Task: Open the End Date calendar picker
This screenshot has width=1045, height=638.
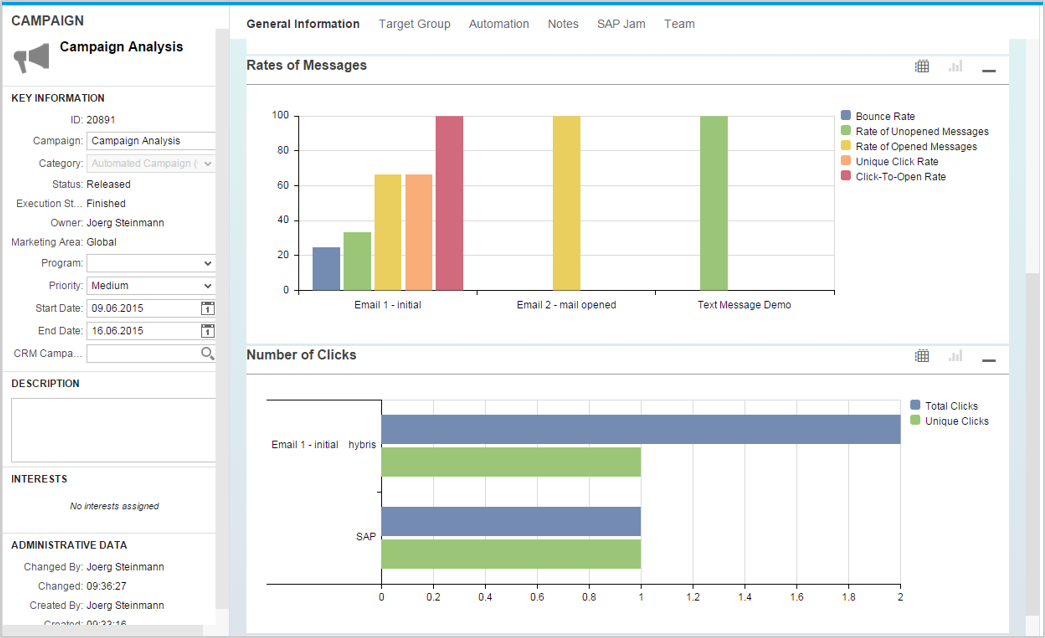Action: [208, 330]
